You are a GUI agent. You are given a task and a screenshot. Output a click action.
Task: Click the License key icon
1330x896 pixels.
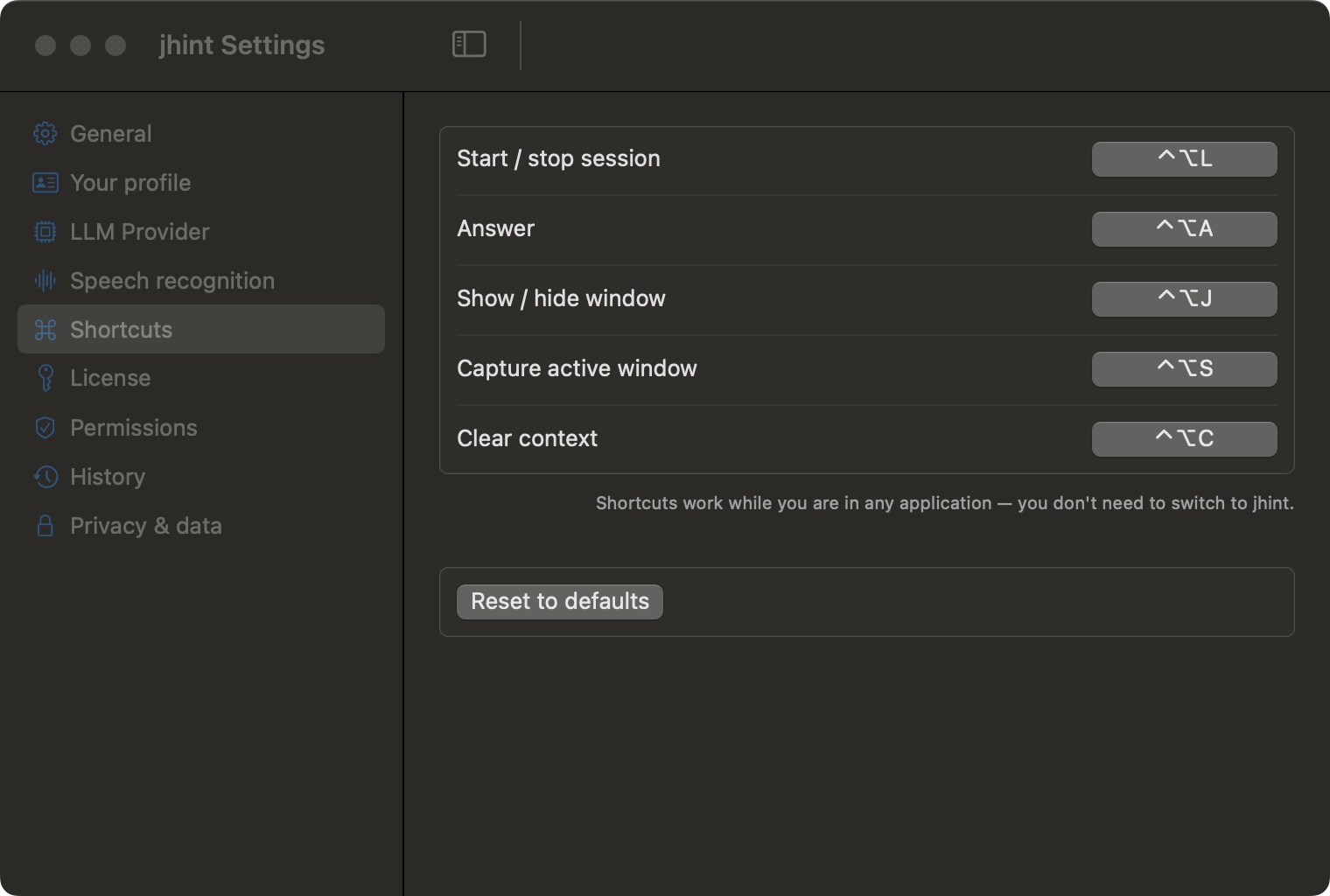click(x=45, y=378)
